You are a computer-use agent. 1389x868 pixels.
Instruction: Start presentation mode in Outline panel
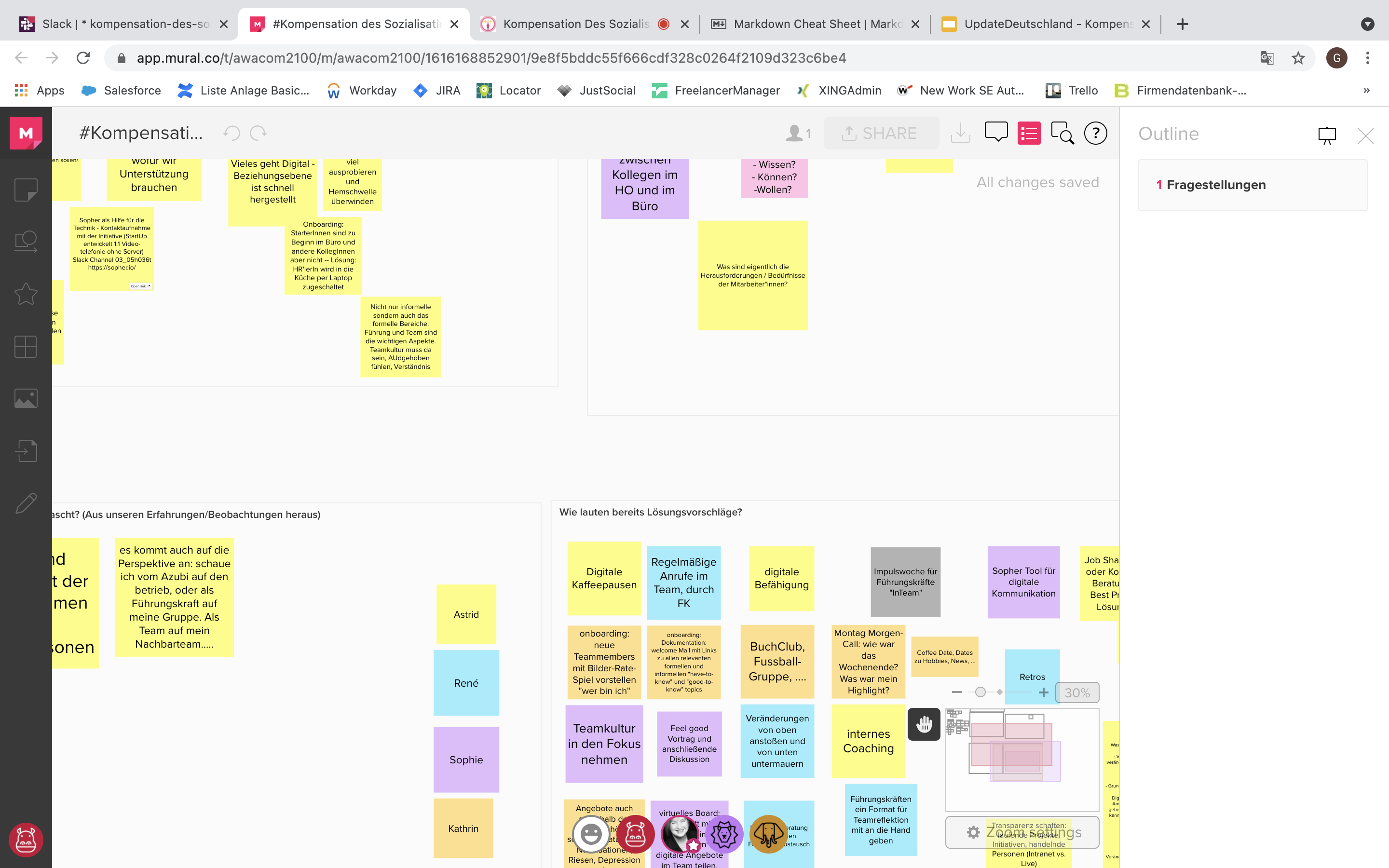1327,136
